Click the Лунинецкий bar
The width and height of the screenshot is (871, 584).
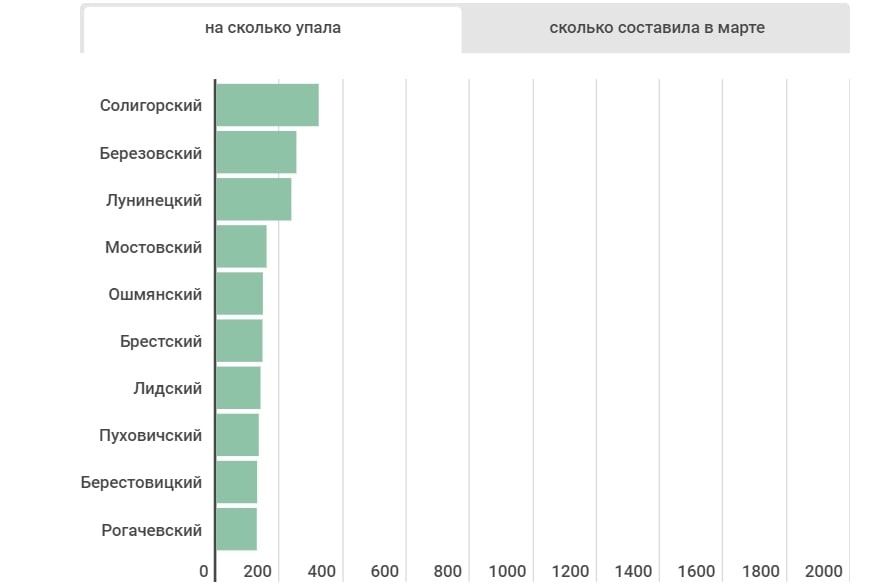coord(253,199)
